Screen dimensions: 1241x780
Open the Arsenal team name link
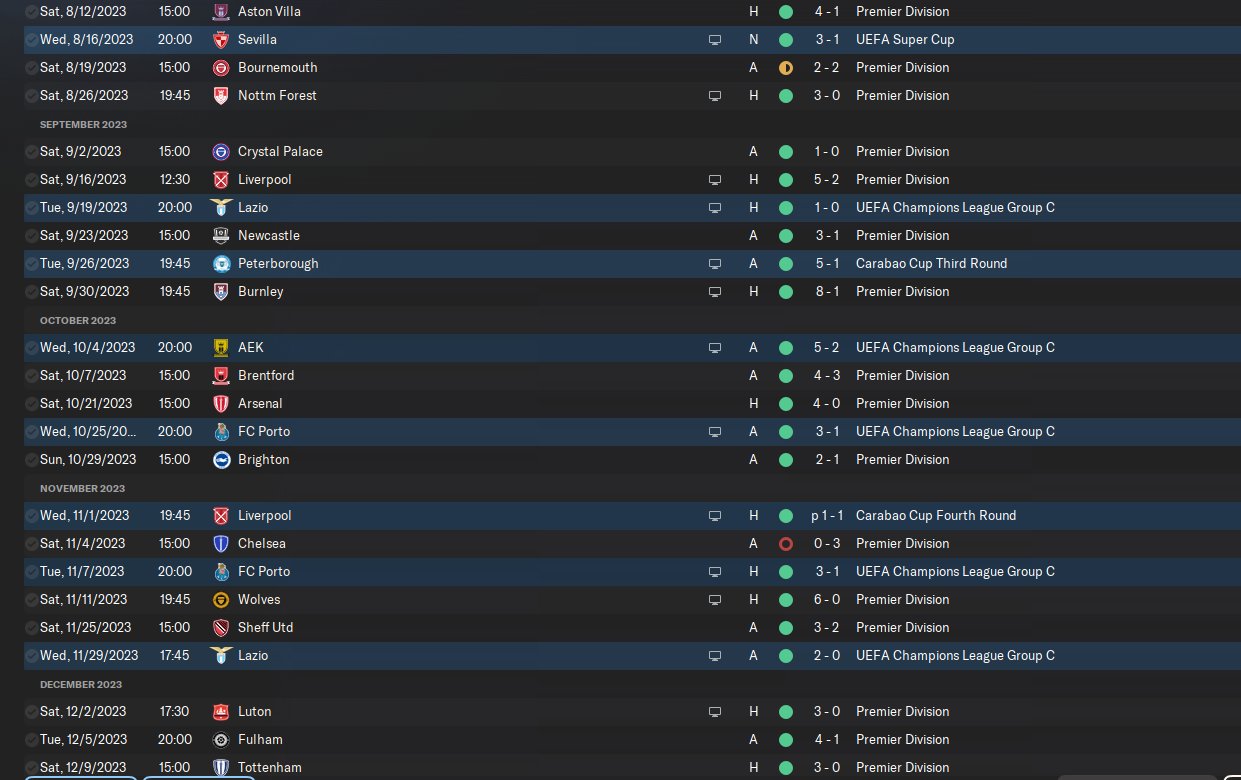260,404
